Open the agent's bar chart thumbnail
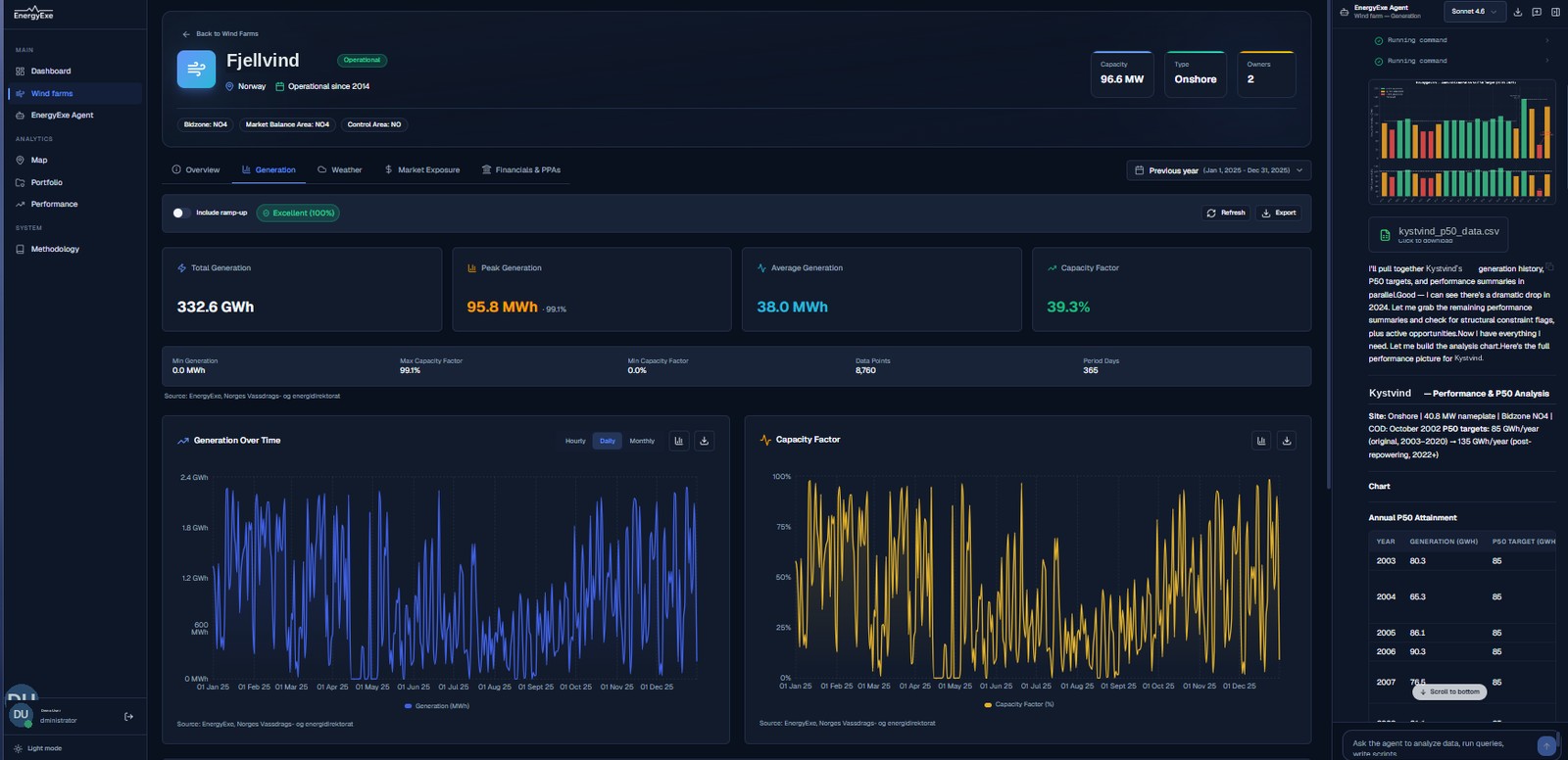This screenshot has height=760, width=1568. (x=1462, y=141)
